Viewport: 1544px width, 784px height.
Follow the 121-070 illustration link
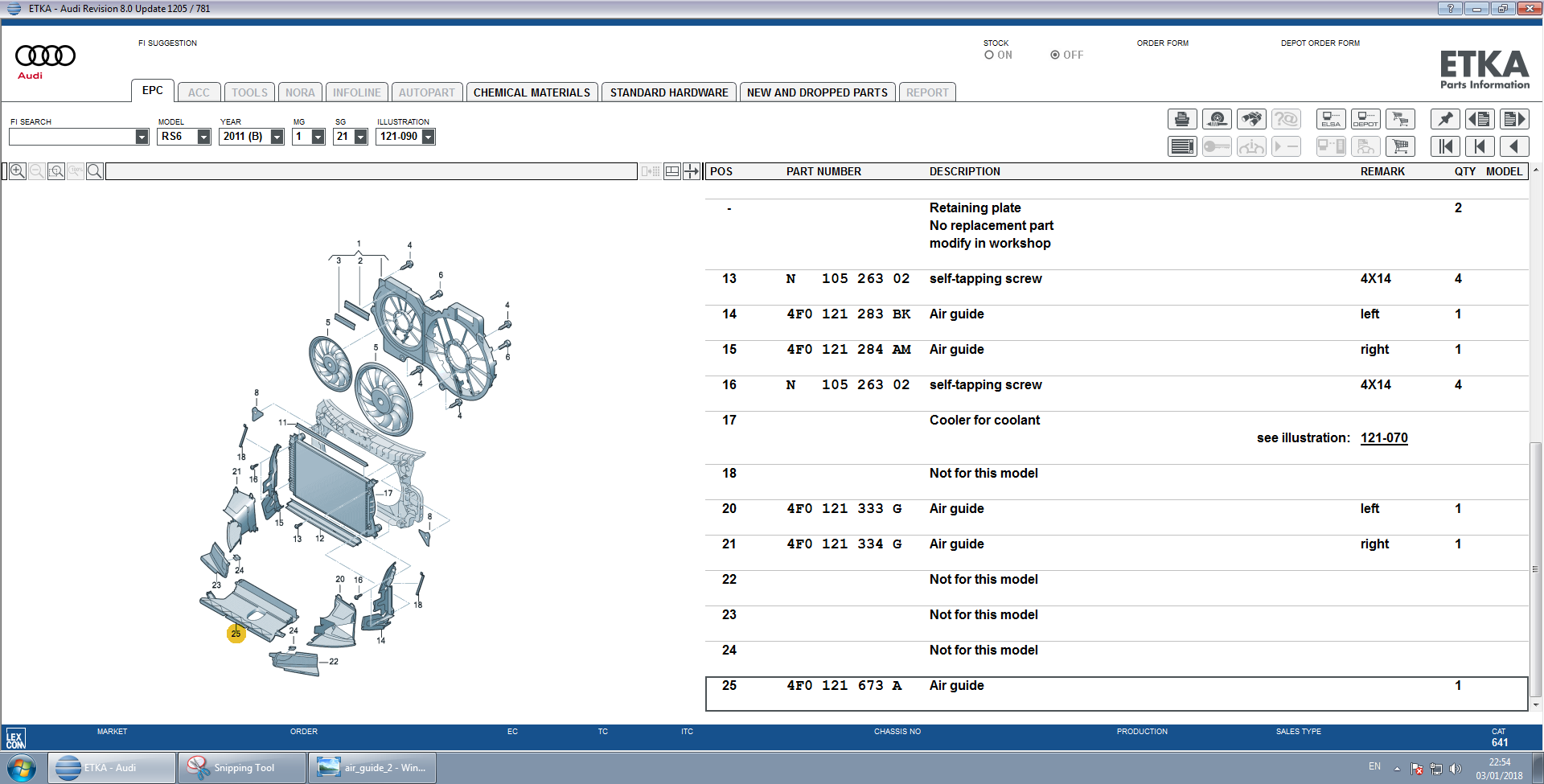(1384, 437)
